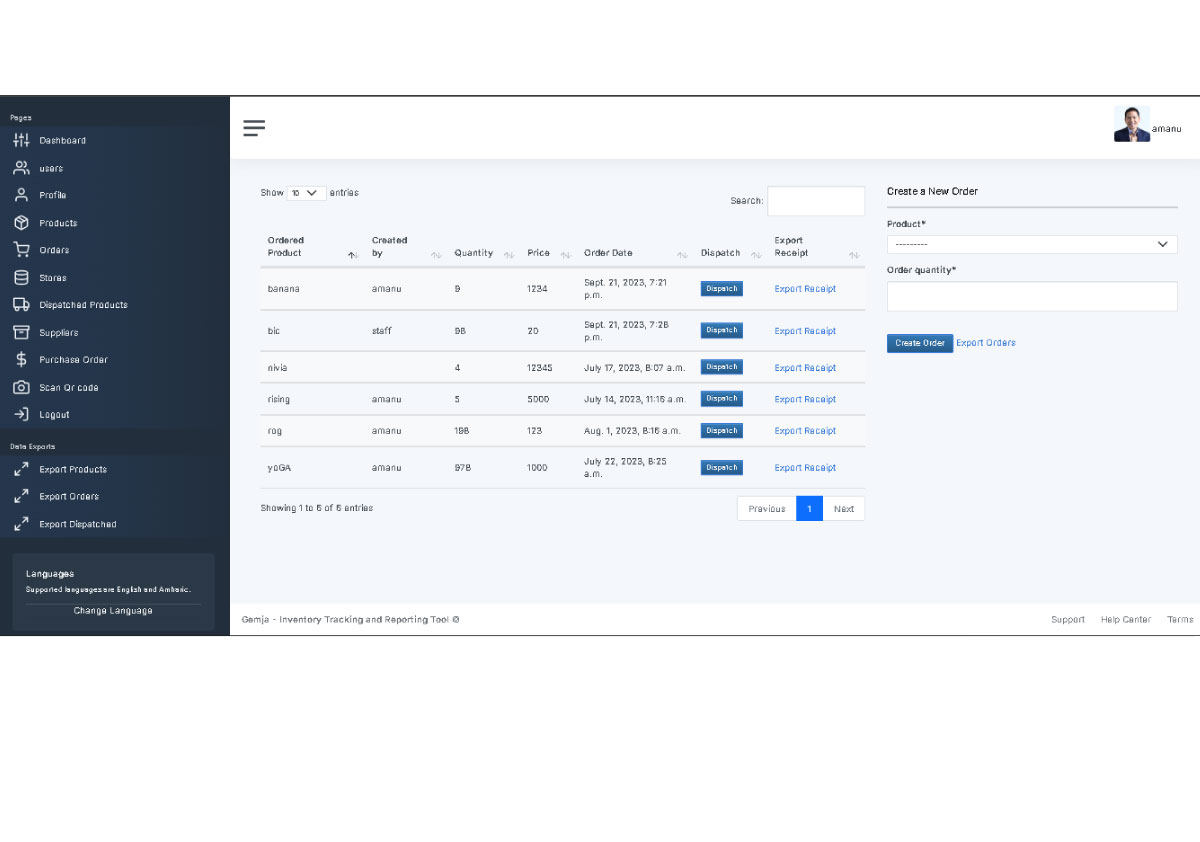Image resolution: width=1200 pixels, height=842 pixels.
Task: Click the Dashboard sliders icon in sidebar
Action: point(21,141)
